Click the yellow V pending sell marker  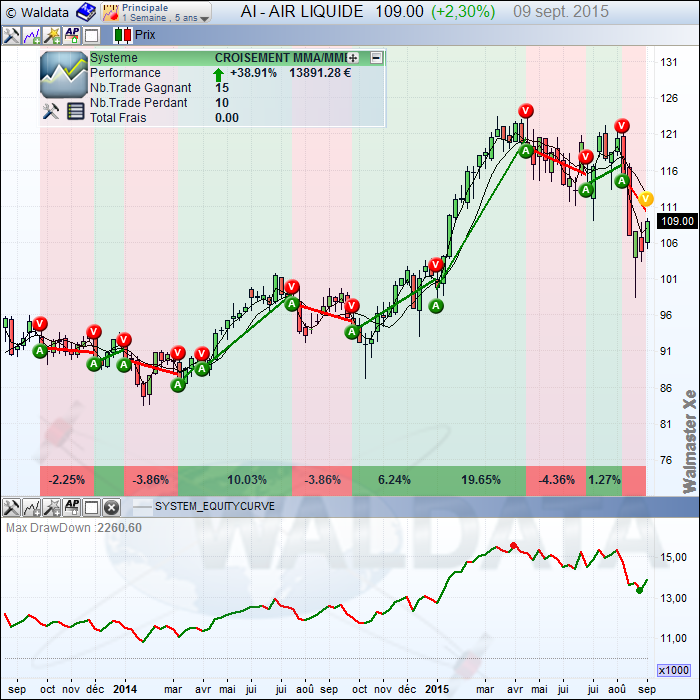click(x=646, y=199)
